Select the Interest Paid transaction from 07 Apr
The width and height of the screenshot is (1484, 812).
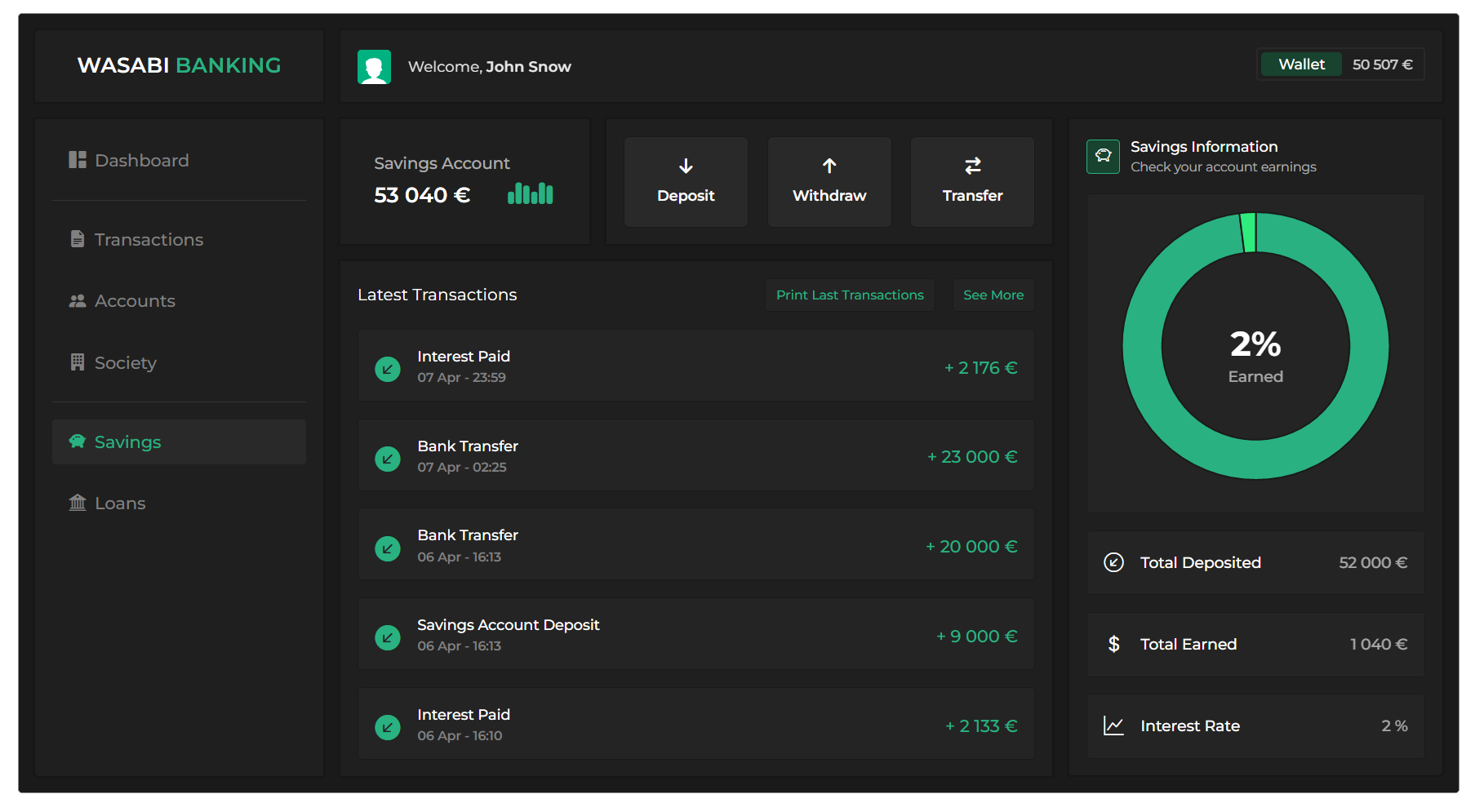click(x=695, y=366)
